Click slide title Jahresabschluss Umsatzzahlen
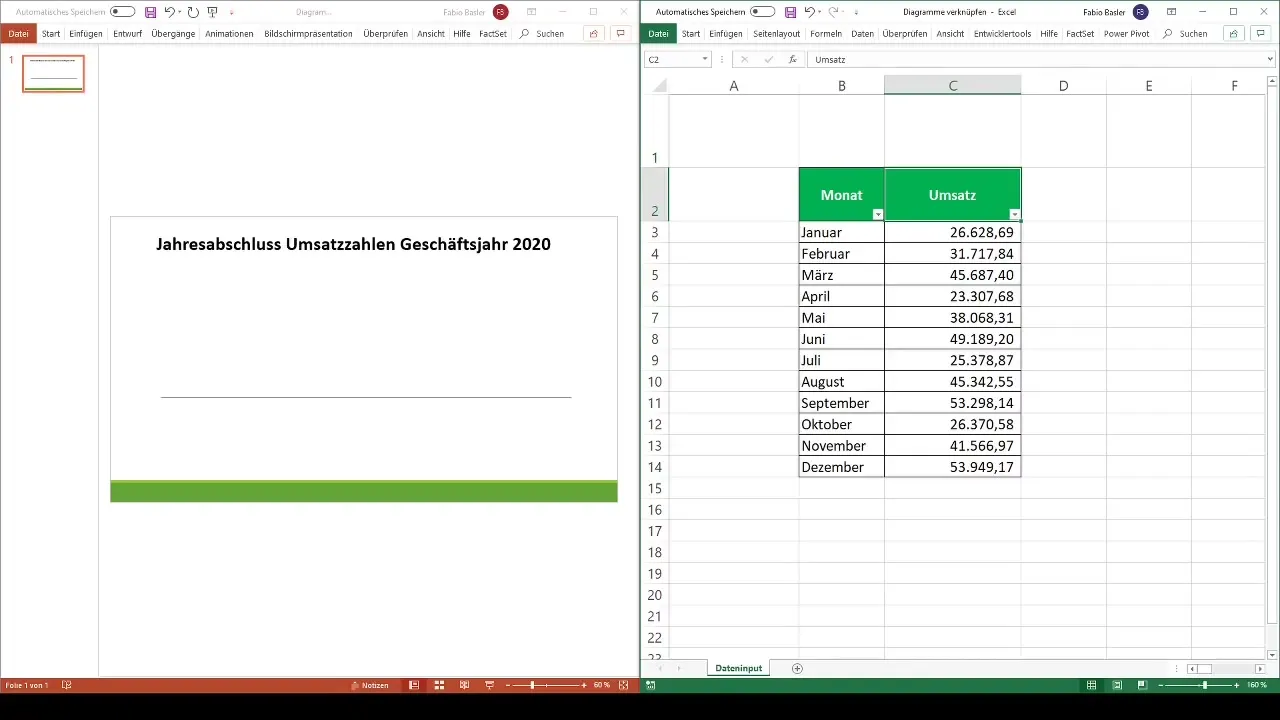The image size is (1280, 720). point(354,244)
